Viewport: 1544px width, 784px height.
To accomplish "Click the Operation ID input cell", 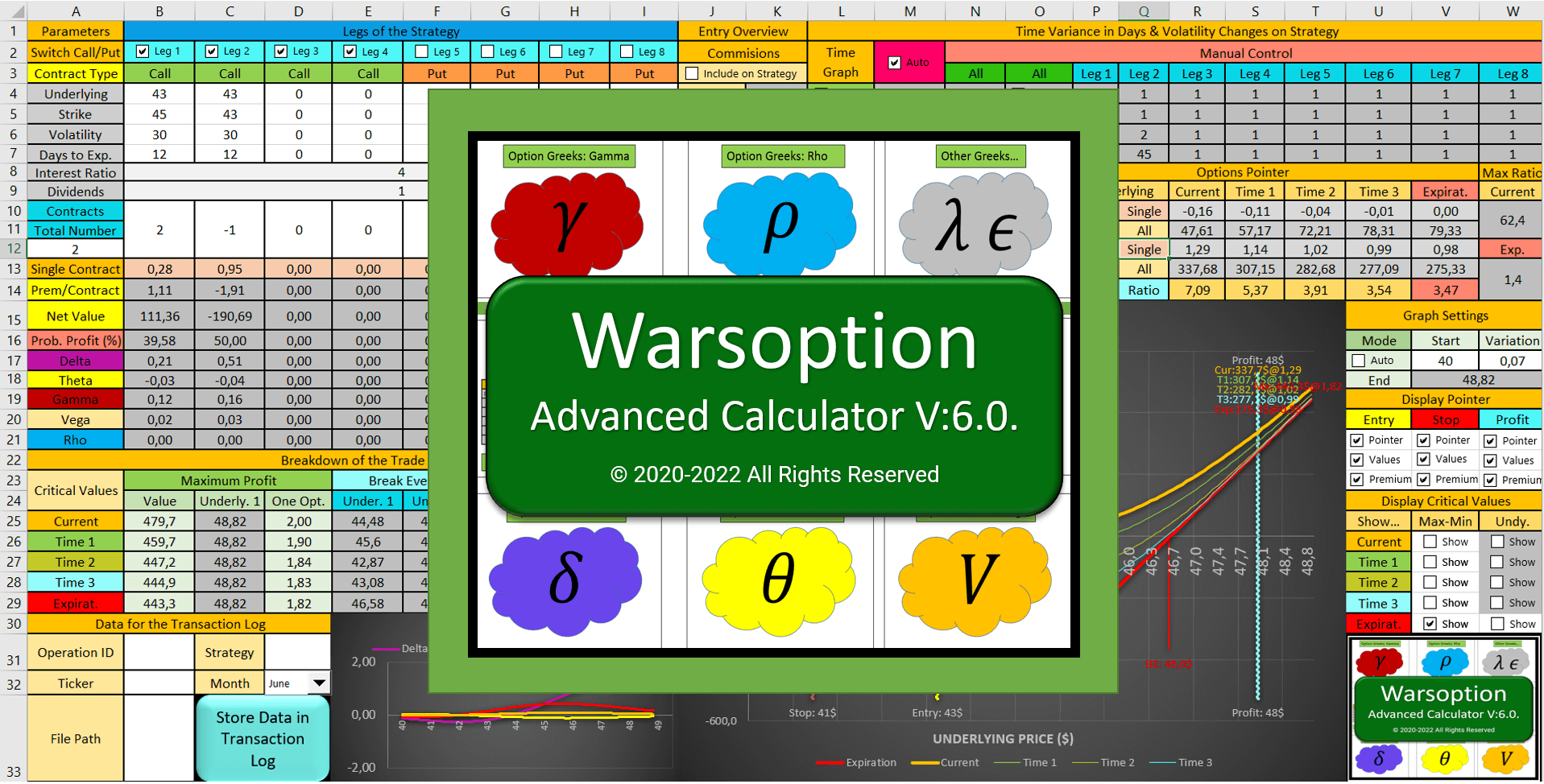I will 159,653.
